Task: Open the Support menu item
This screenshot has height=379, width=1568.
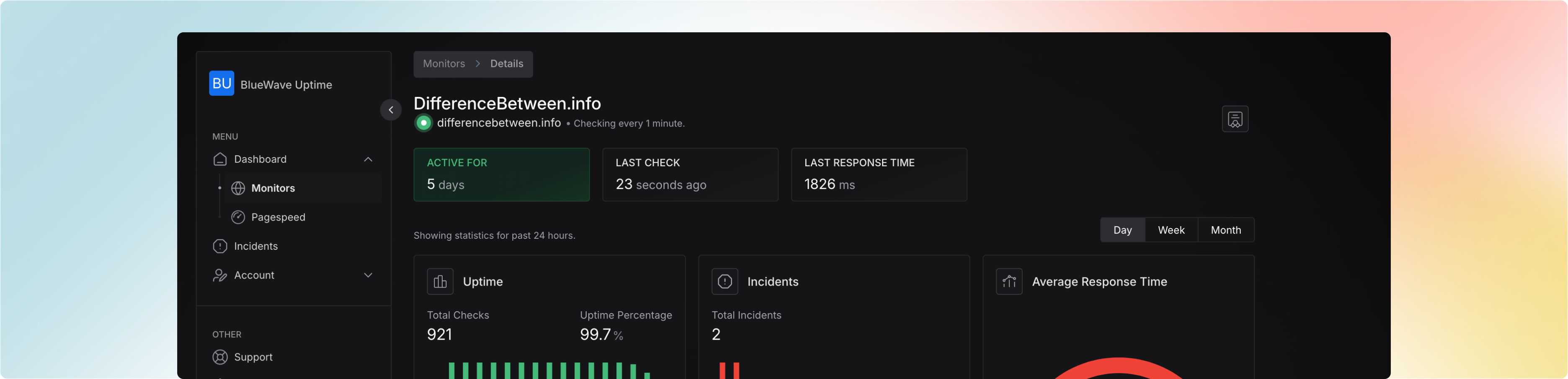Action: (x=253, y=357)
